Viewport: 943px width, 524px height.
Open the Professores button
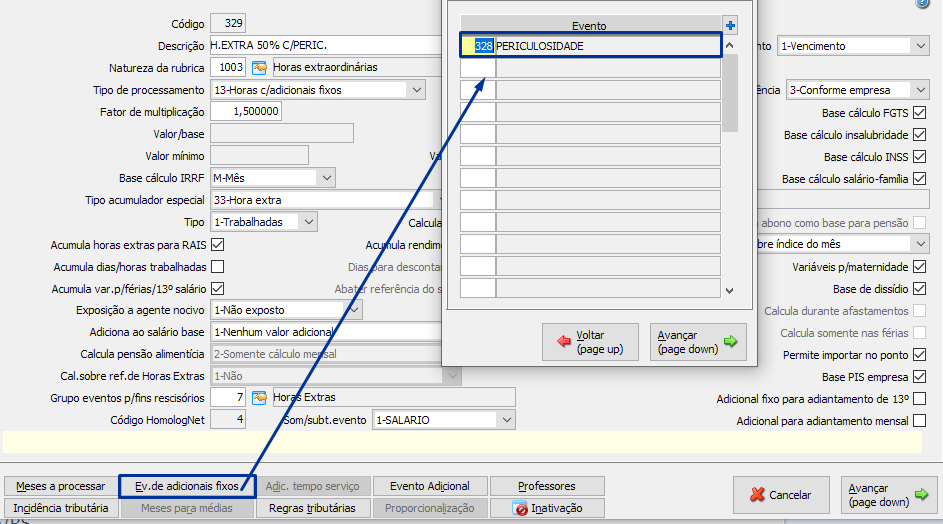click(547, 486)
